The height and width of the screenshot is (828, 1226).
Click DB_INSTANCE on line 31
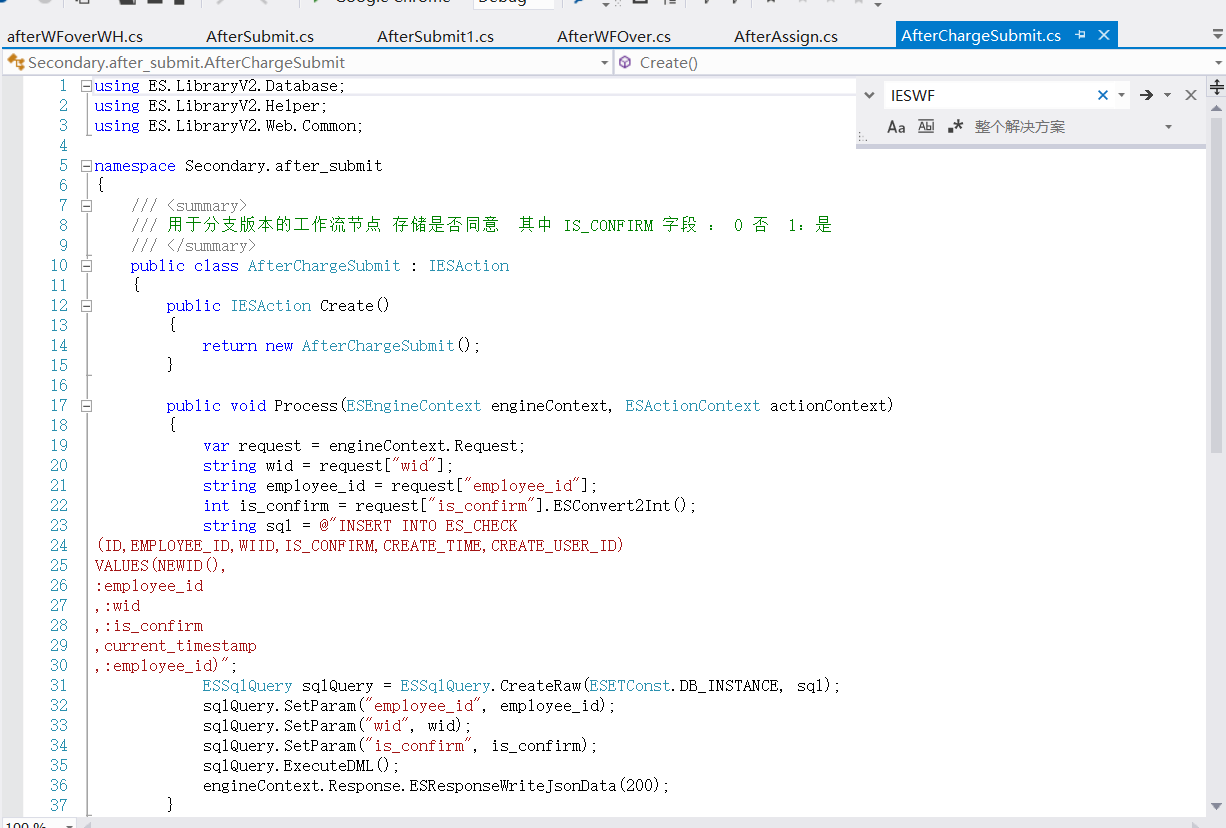[728, 686]
